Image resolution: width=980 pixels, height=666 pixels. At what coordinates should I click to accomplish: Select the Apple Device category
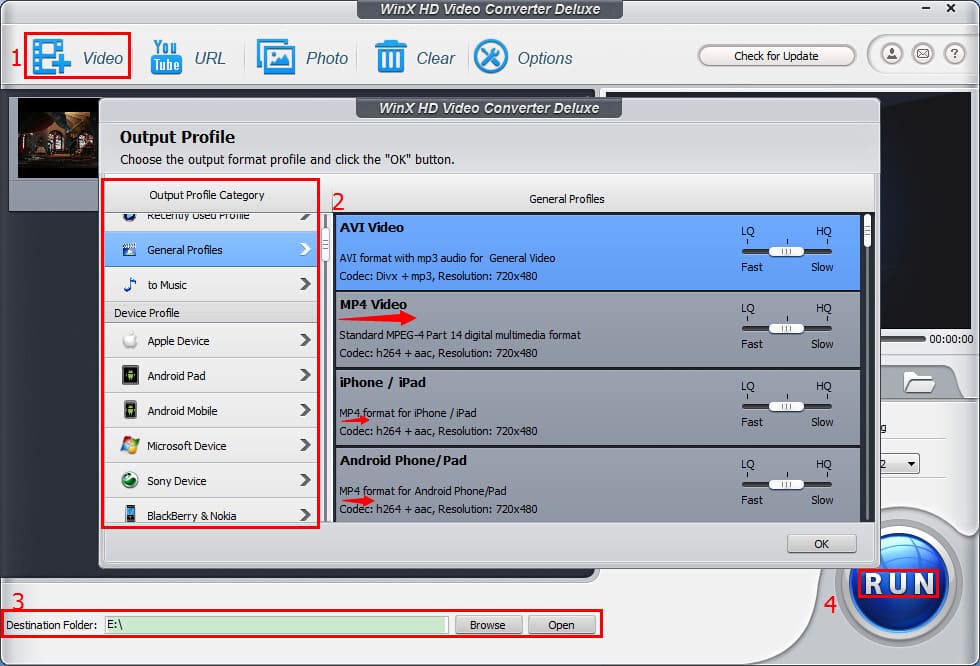(211, 340)
